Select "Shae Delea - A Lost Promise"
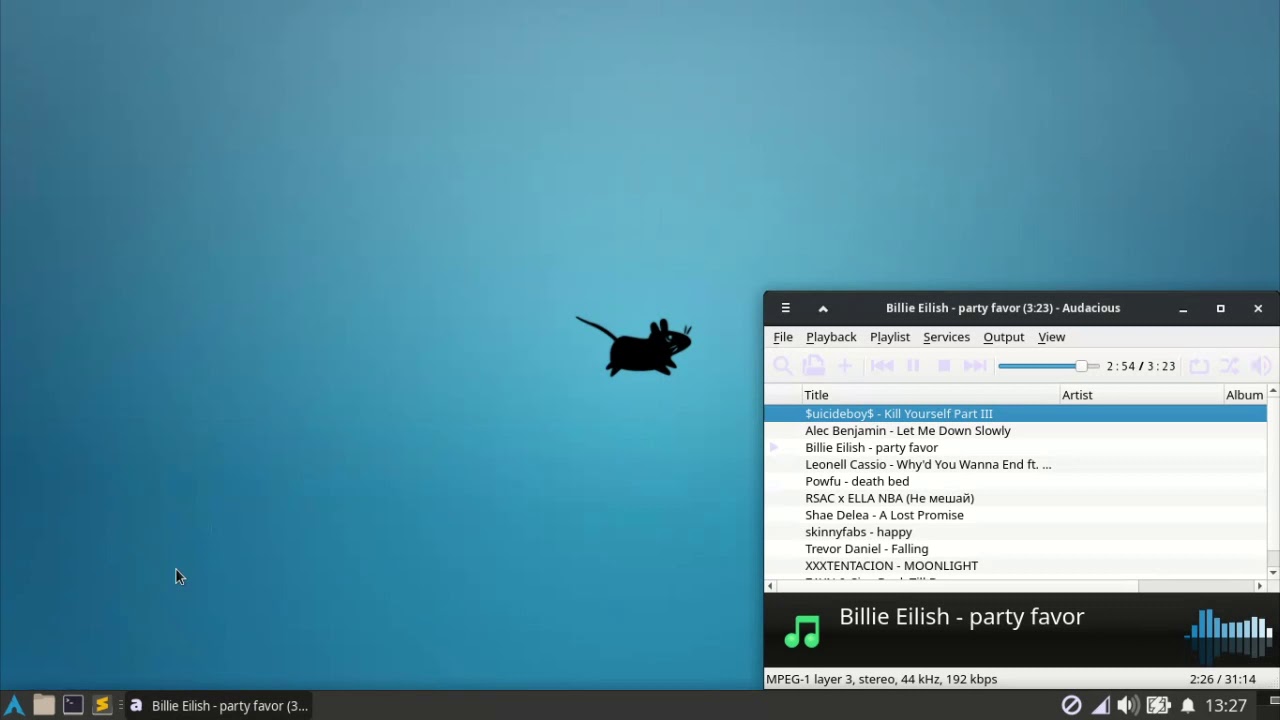This screenshot has width=1280, height=720. pos(1015,515)
